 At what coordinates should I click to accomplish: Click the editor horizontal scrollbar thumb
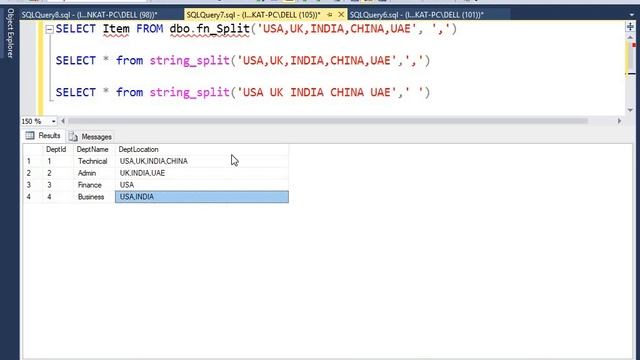(x=328, y=121)
